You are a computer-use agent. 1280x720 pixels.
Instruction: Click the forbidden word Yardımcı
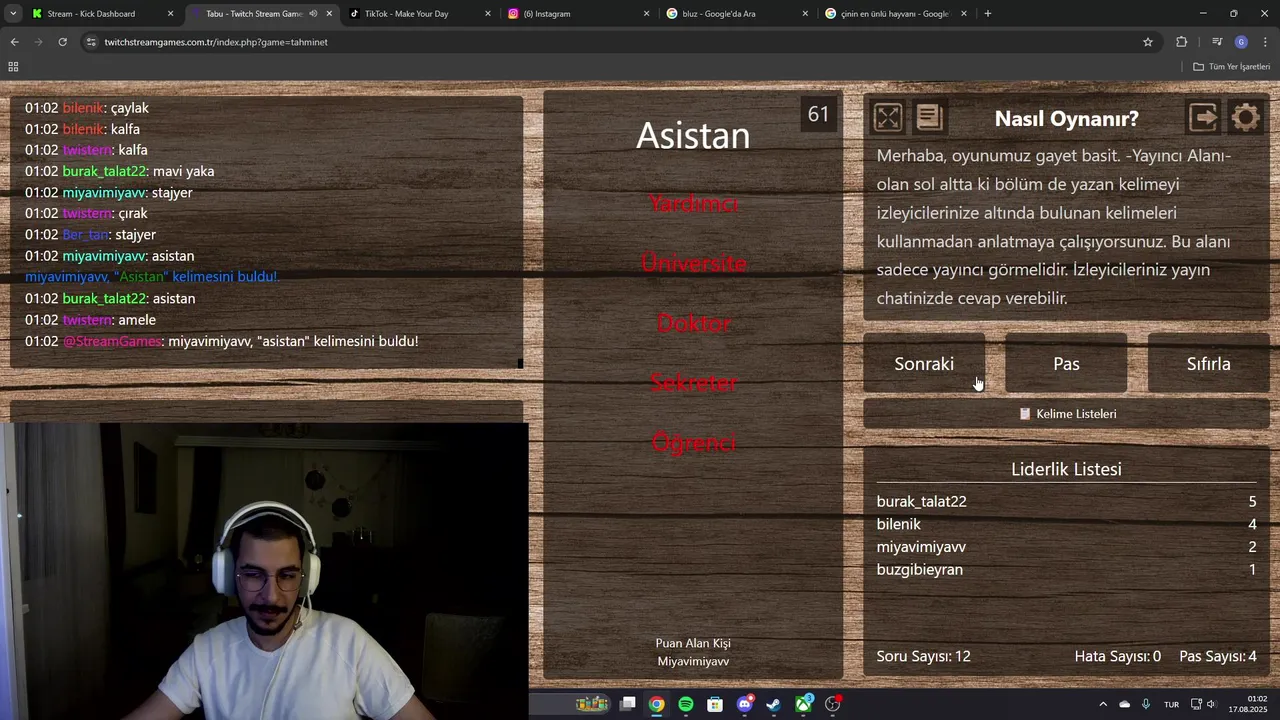pos(693,204)
